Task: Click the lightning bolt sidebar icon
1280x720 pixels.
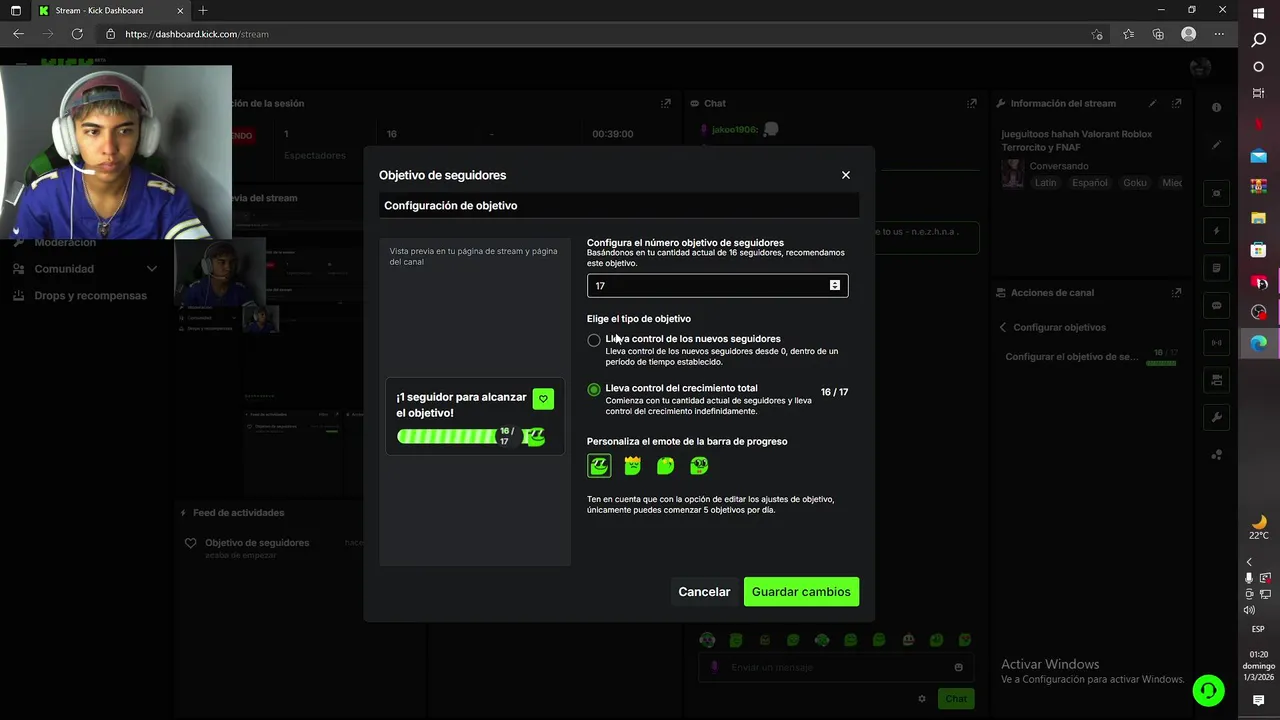Action: pos(1217,231)
